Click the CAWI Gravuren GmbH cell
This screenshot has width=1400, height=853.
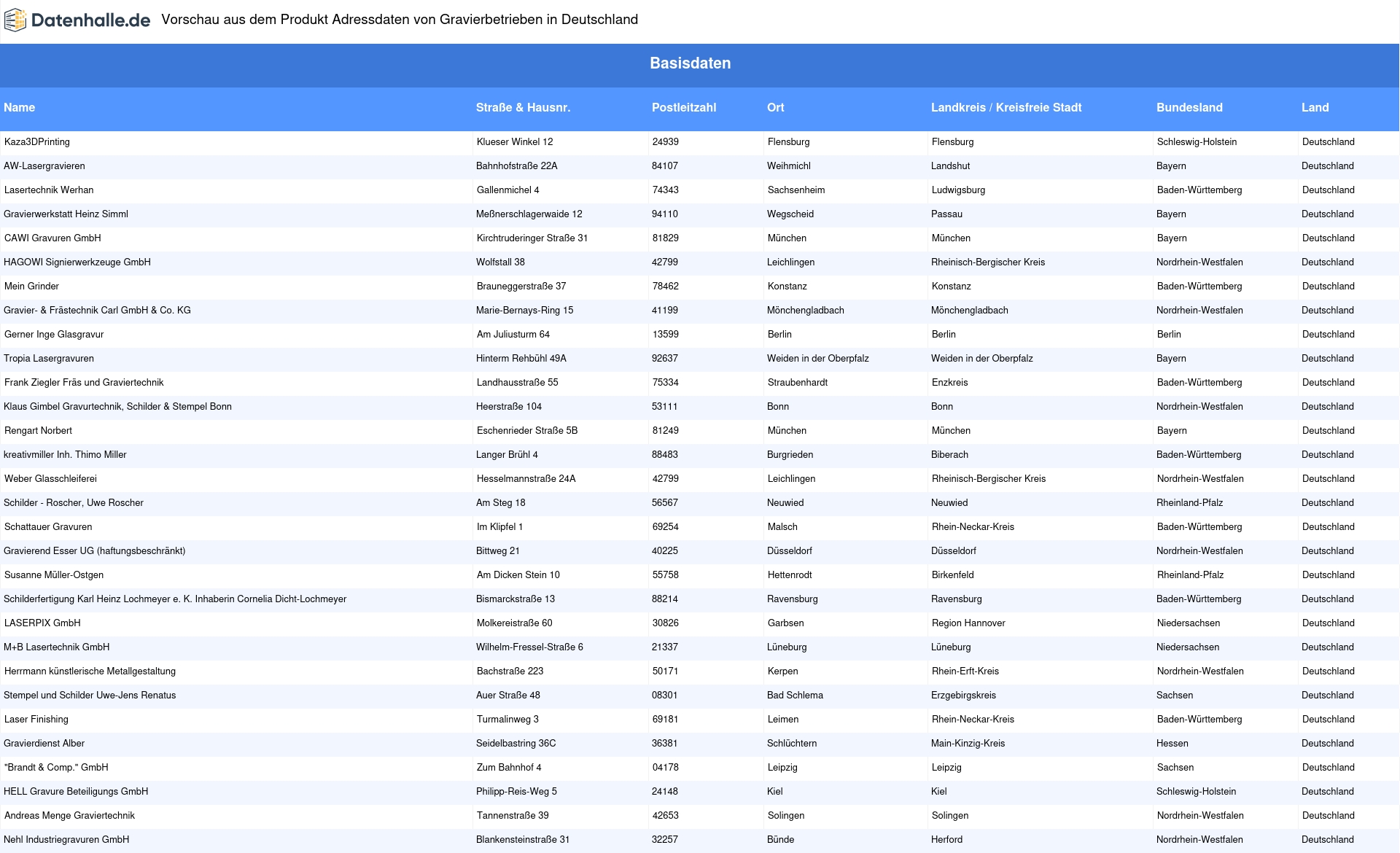point(52,238)
